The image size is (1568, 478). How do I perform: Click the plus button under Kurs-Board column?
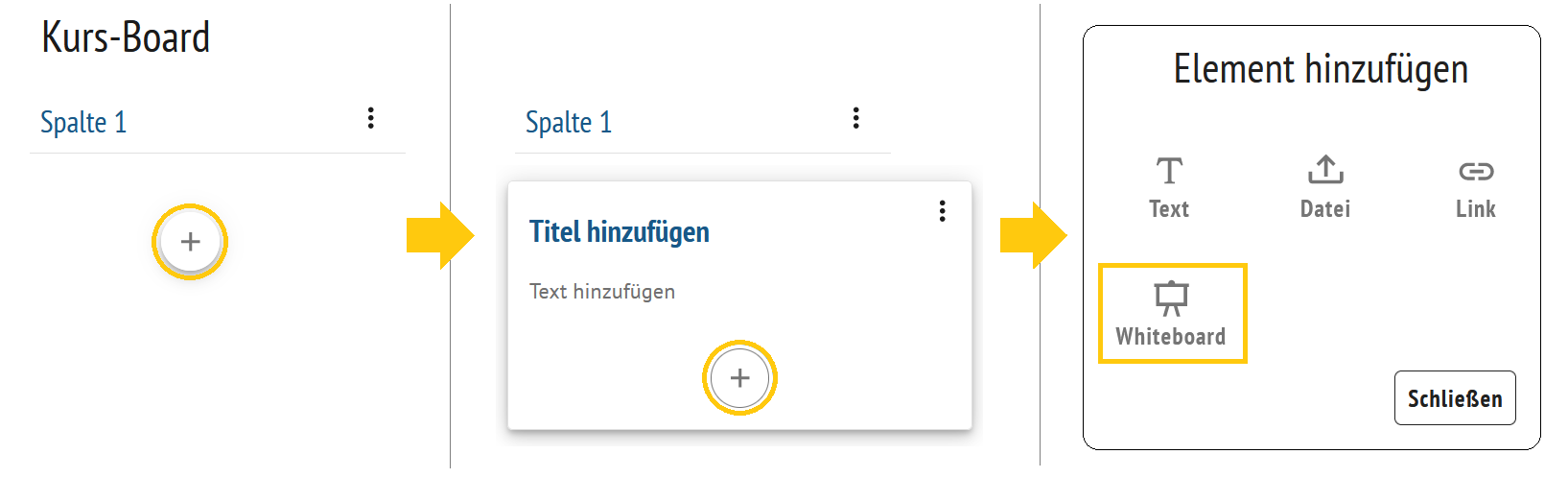pyautogui.click(x=190, y=242)
